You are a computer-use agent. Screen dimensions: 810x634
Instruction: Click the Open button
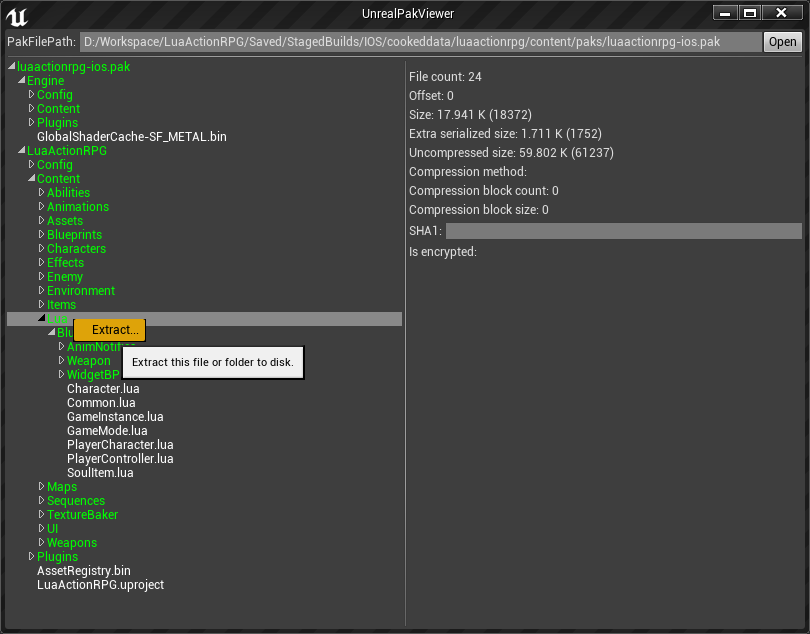coord(782,42)
